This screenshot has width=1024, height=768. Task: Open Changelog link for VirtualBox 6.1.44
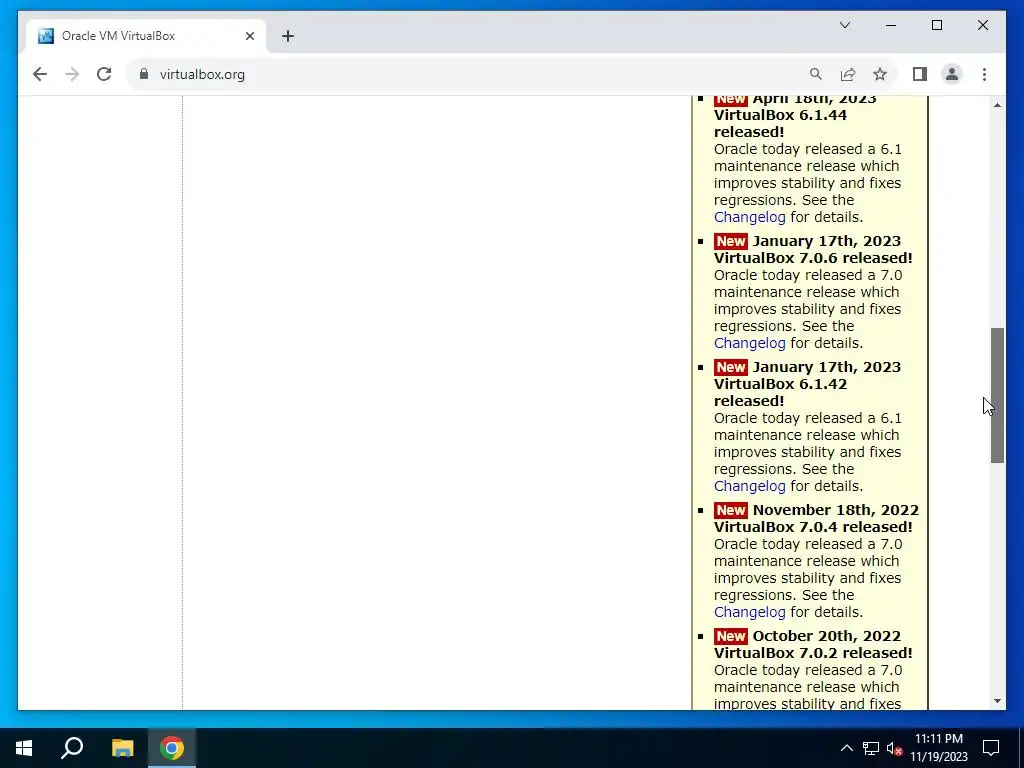(x=749, y=217)
